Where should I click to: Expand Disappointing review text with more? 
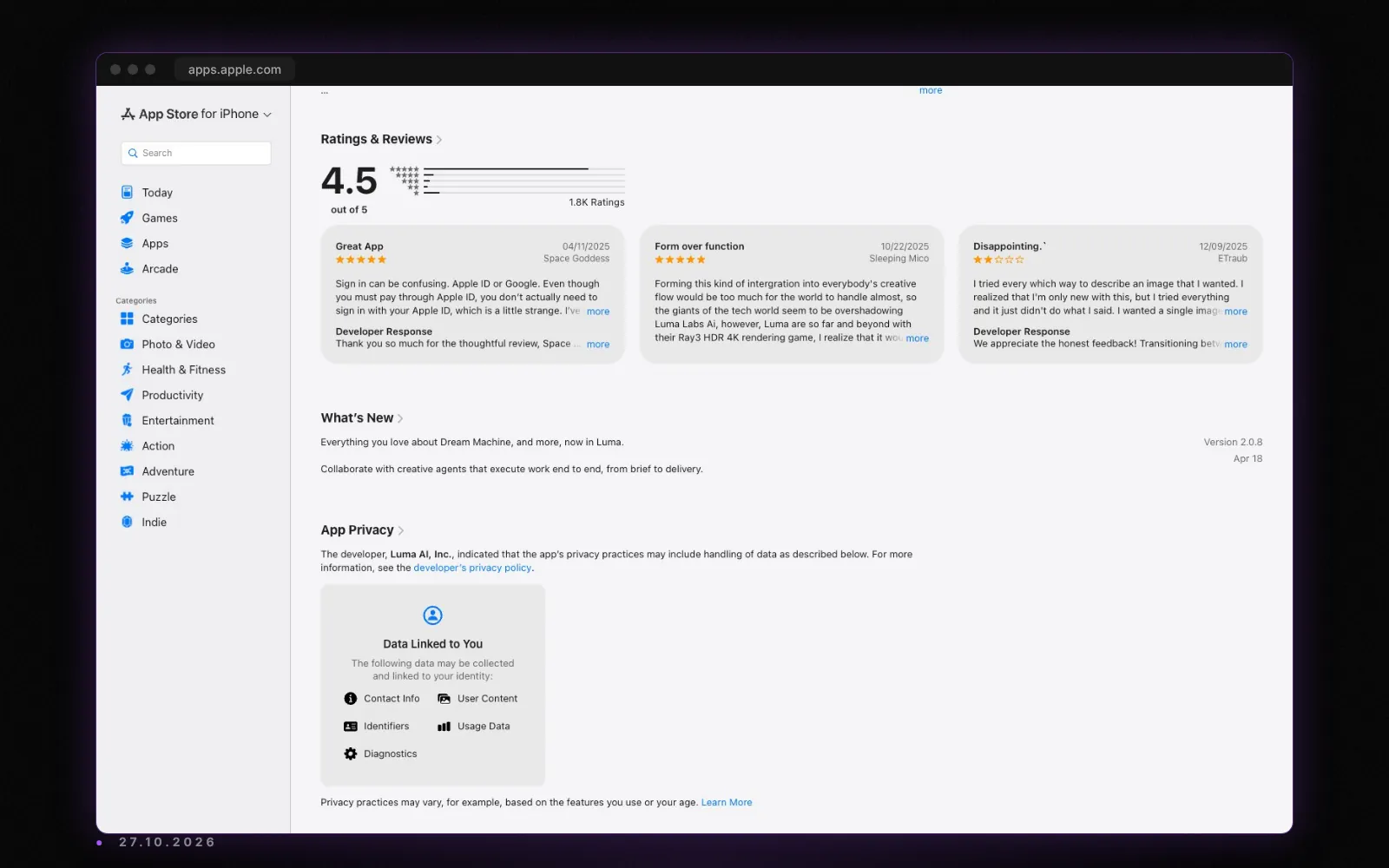click(x=1235, y=311)
